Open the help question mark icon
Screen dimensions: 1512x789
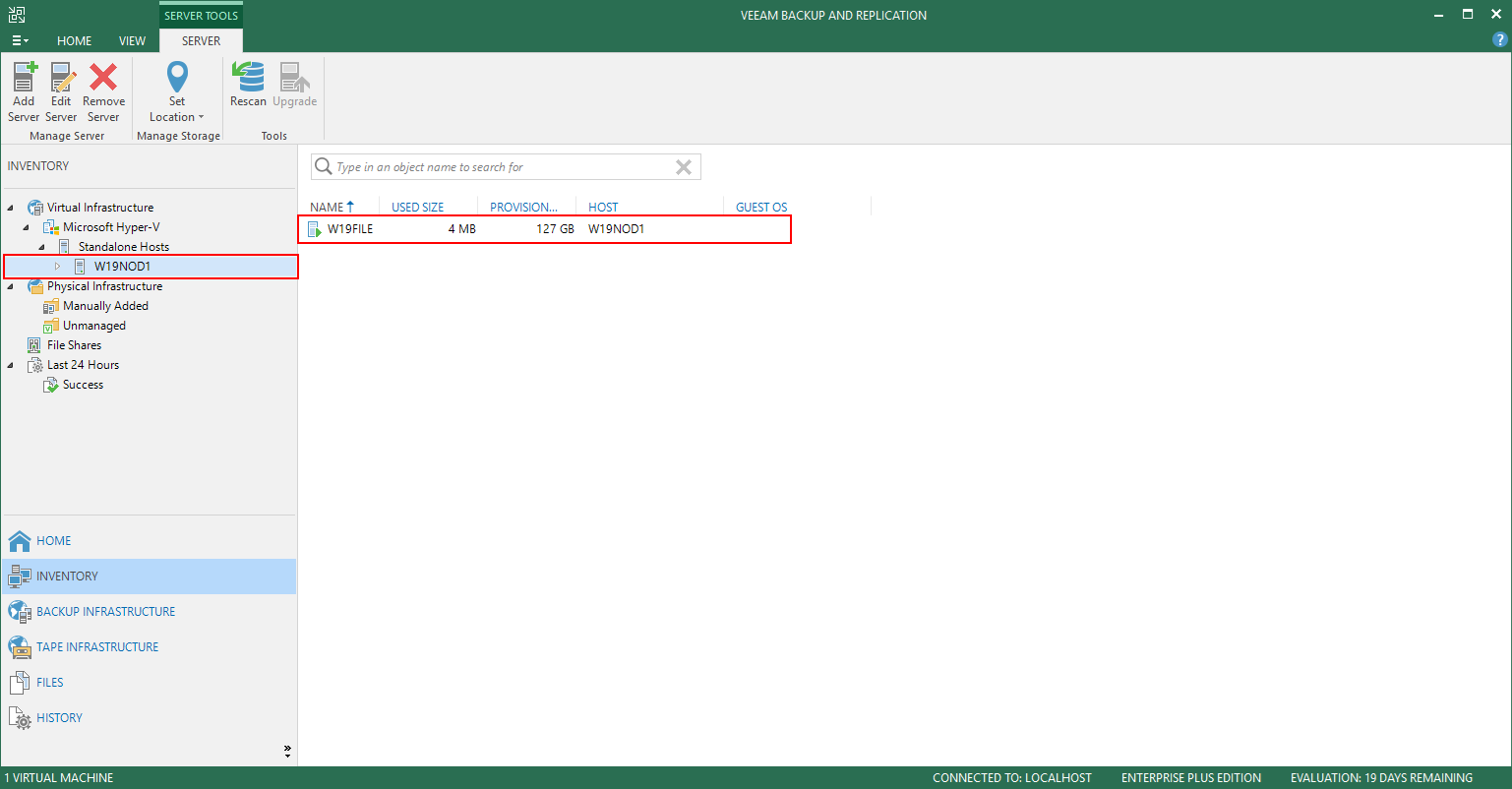(1499, 39)
